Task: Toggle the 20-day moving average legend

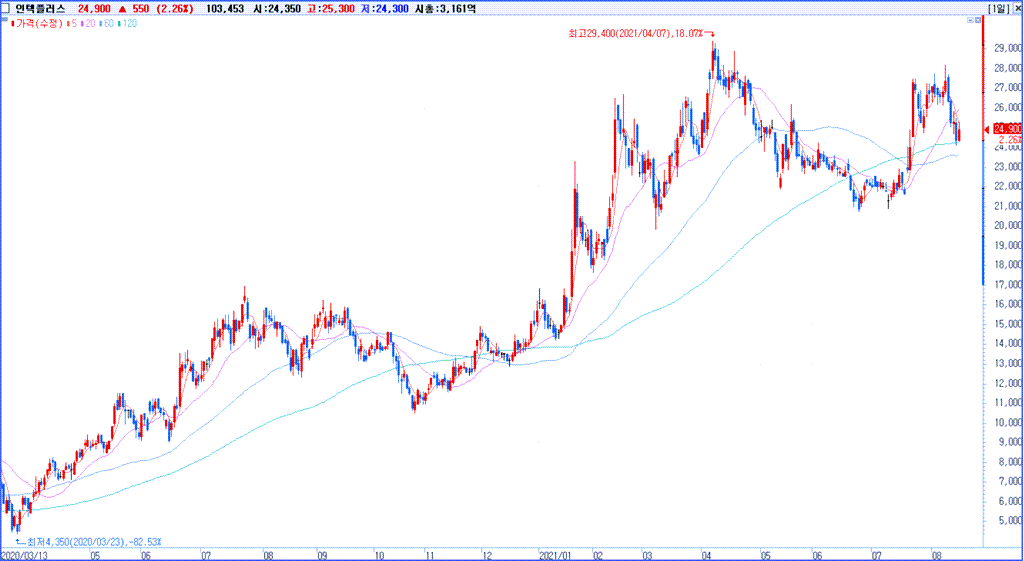Action: pos(89,22)
